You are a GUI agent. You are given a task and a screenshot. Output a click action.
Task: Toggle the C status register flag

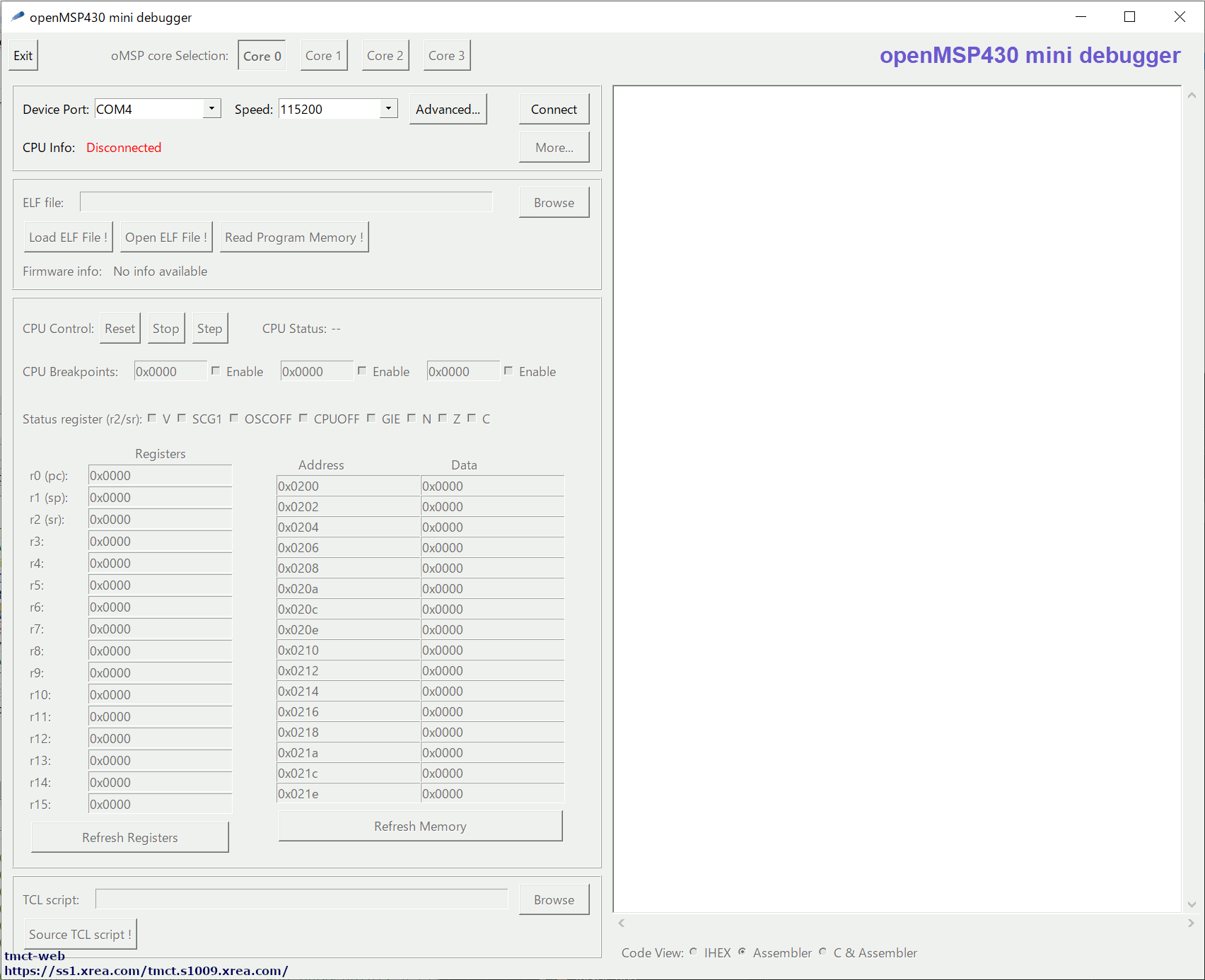(x=472, y=418)
